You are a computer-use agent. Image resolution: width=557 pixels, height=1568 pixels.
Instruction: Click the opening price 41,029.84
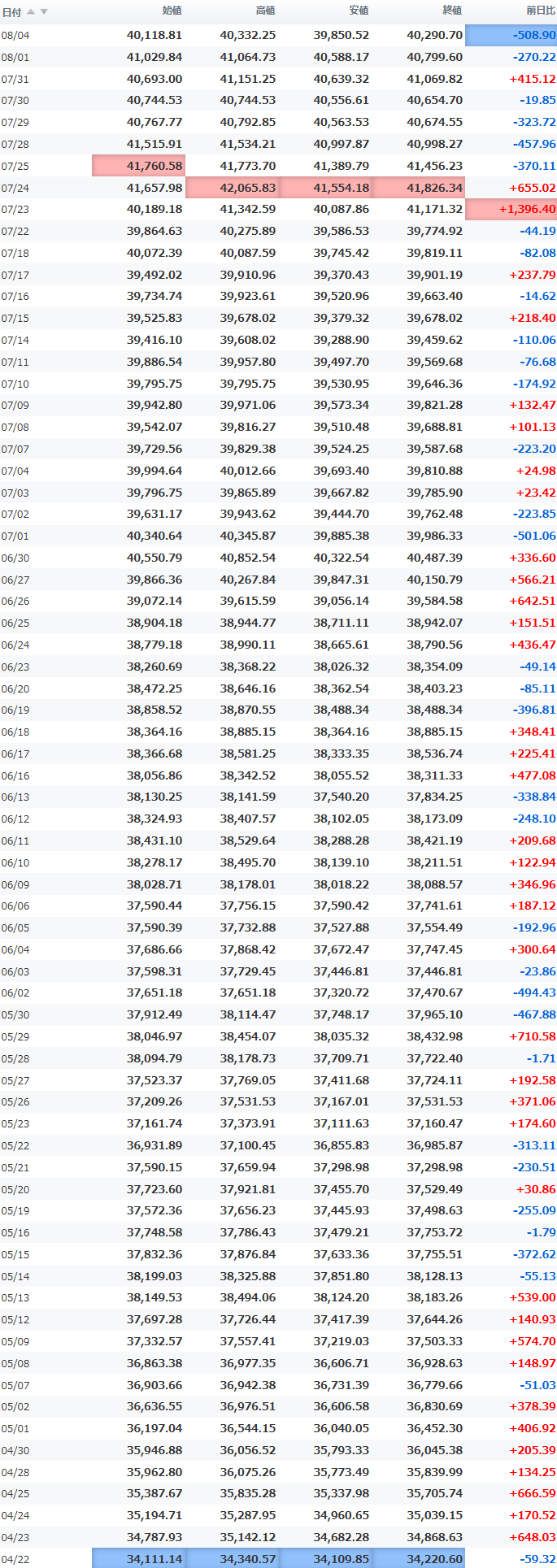(x=154, y=57)
